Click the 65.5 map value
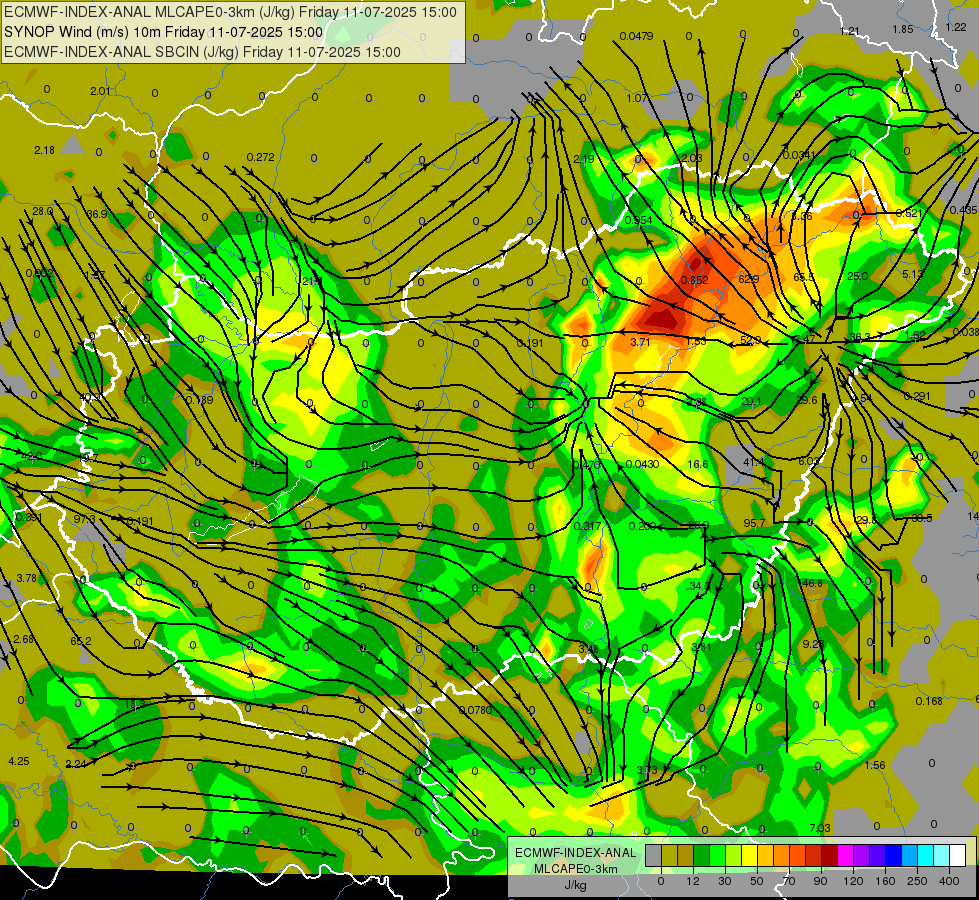Image resolution: width=979 pixels, height=900 pixels. click(804, 277)
